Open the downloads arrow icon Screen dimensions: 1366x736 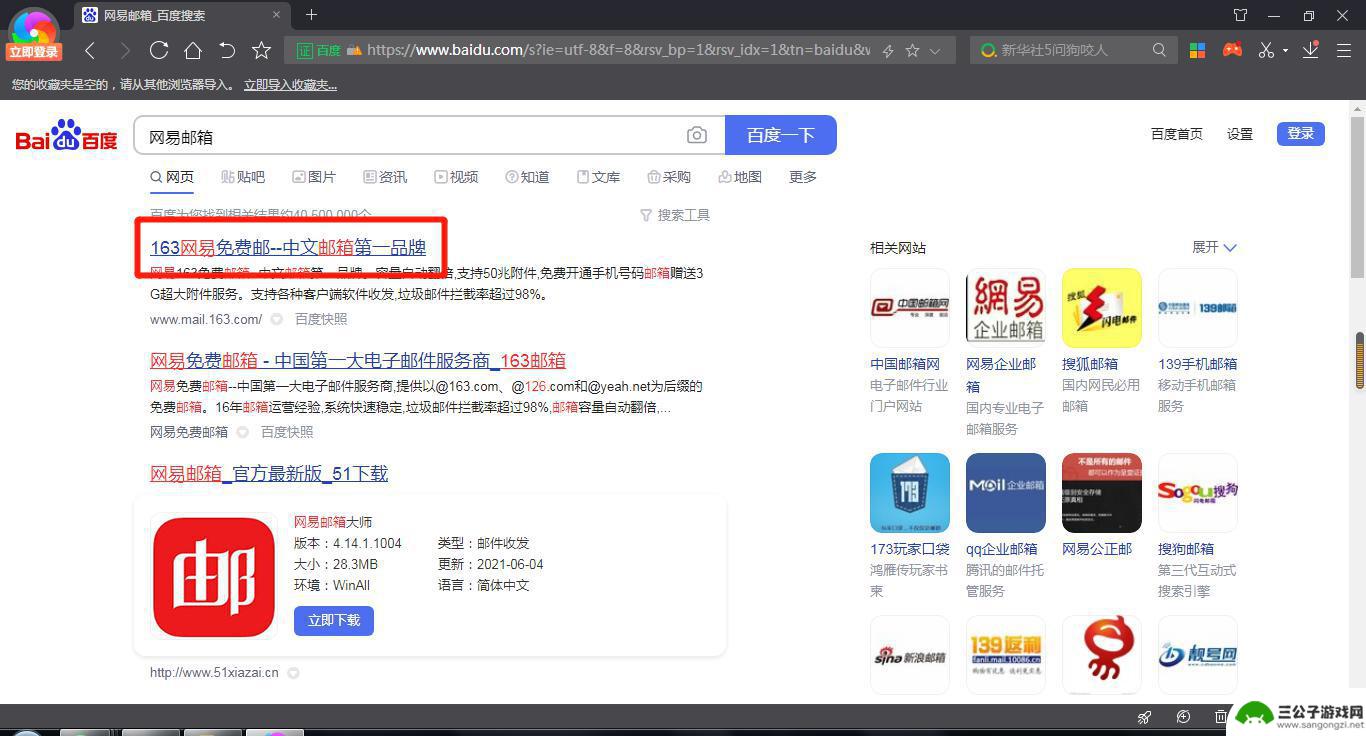[x=1311, y=49]
